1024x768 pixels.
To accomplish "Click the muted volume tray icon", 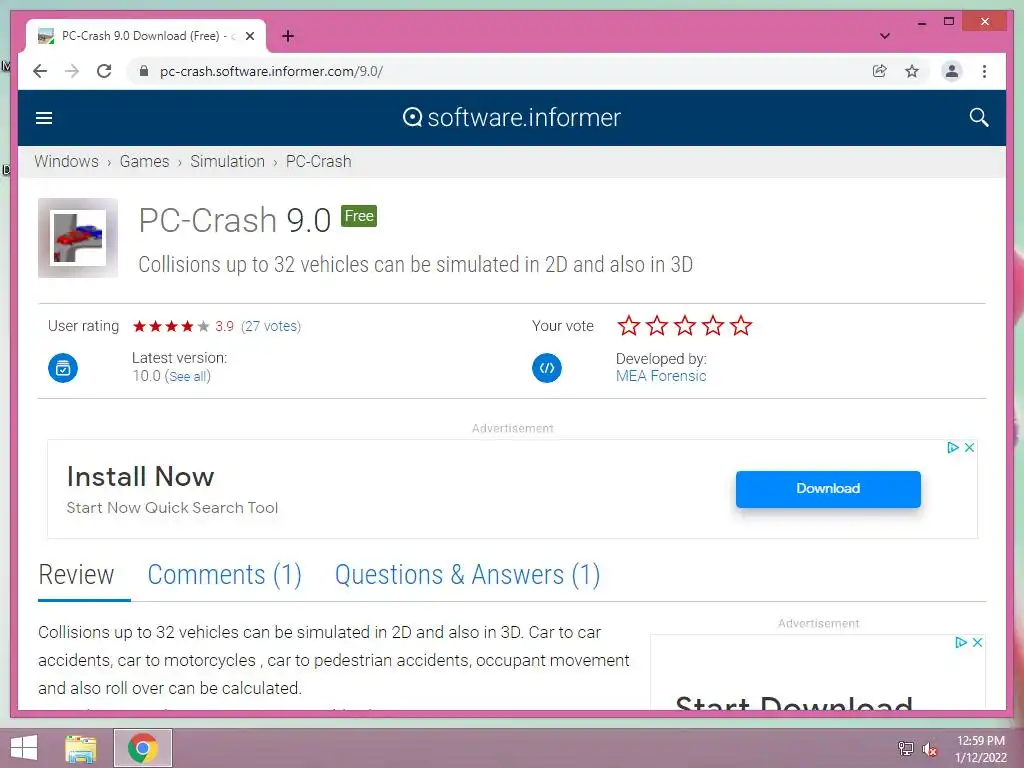I will (x=930, y=748).
